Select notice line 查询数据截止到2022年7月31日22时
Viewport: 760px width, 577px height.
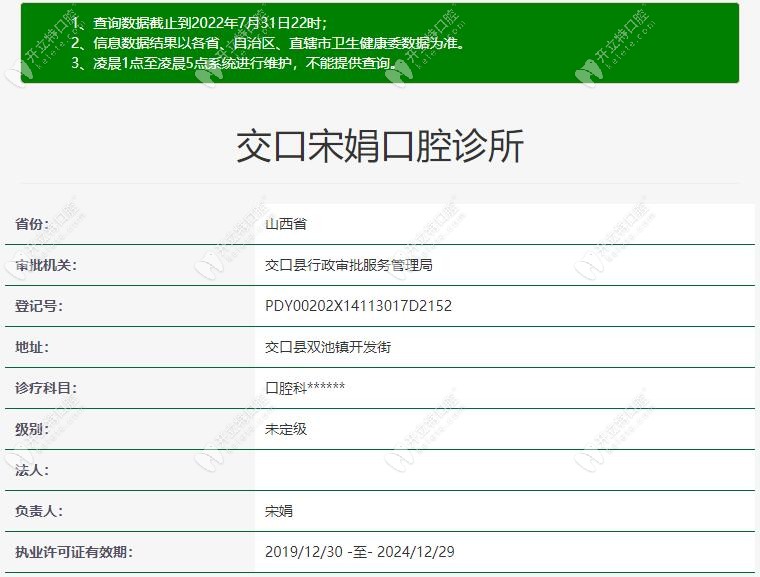point(199,23)
